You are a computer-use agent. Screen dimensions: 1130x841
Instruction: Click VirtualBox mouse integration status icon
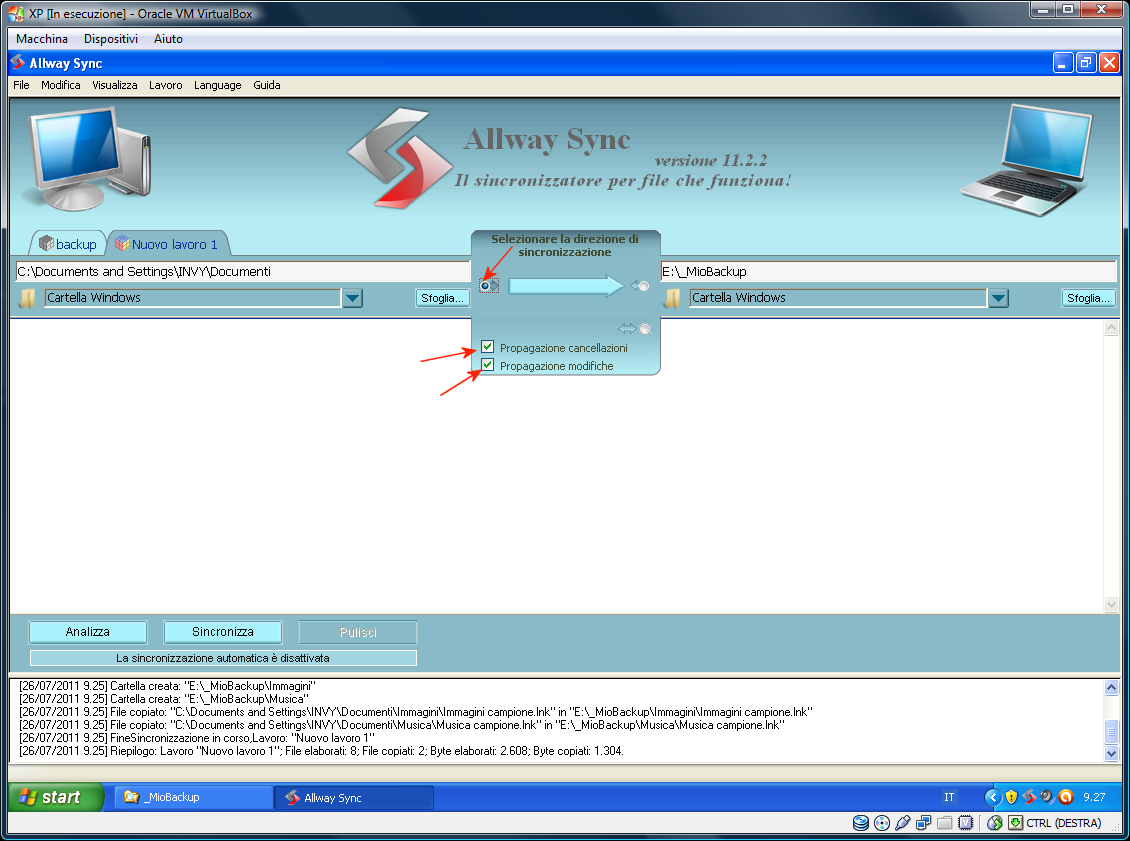pyautogui.click(x=995, y=823)
